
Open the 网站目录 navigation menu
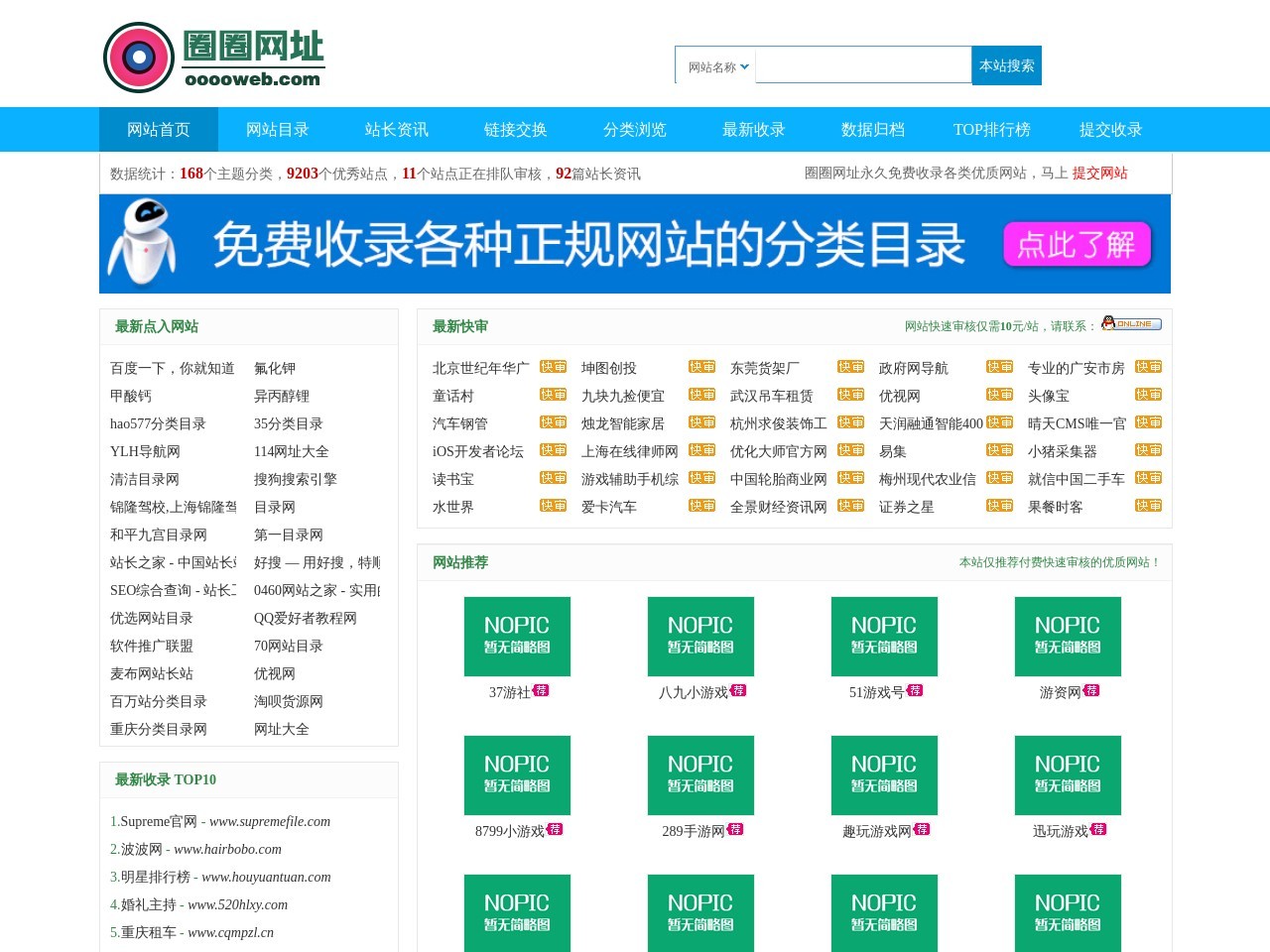tap(278, 129)
